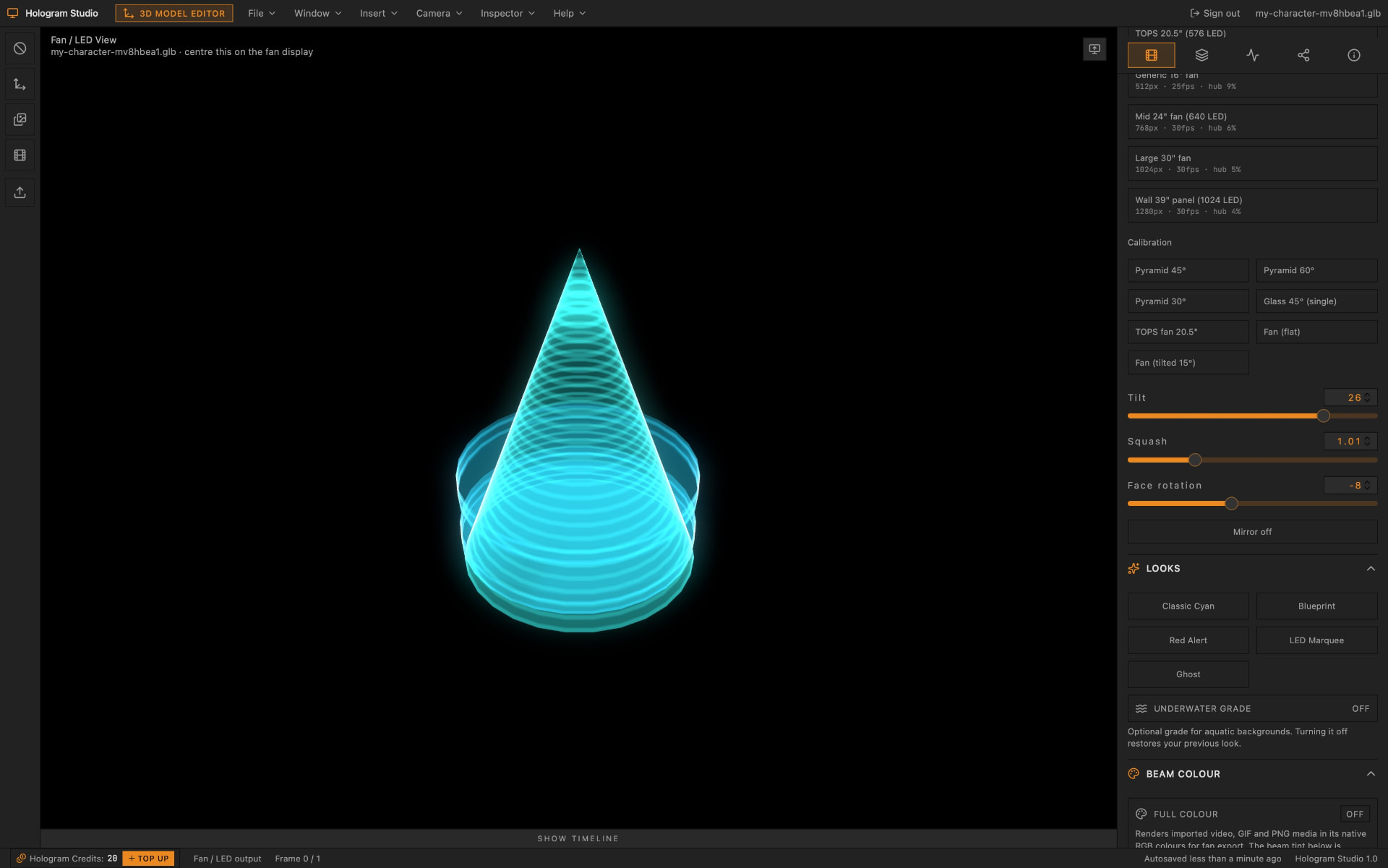
Task: Choose the Mid 24" fan (640 LED) preset
Action: tap(1252, 121)
